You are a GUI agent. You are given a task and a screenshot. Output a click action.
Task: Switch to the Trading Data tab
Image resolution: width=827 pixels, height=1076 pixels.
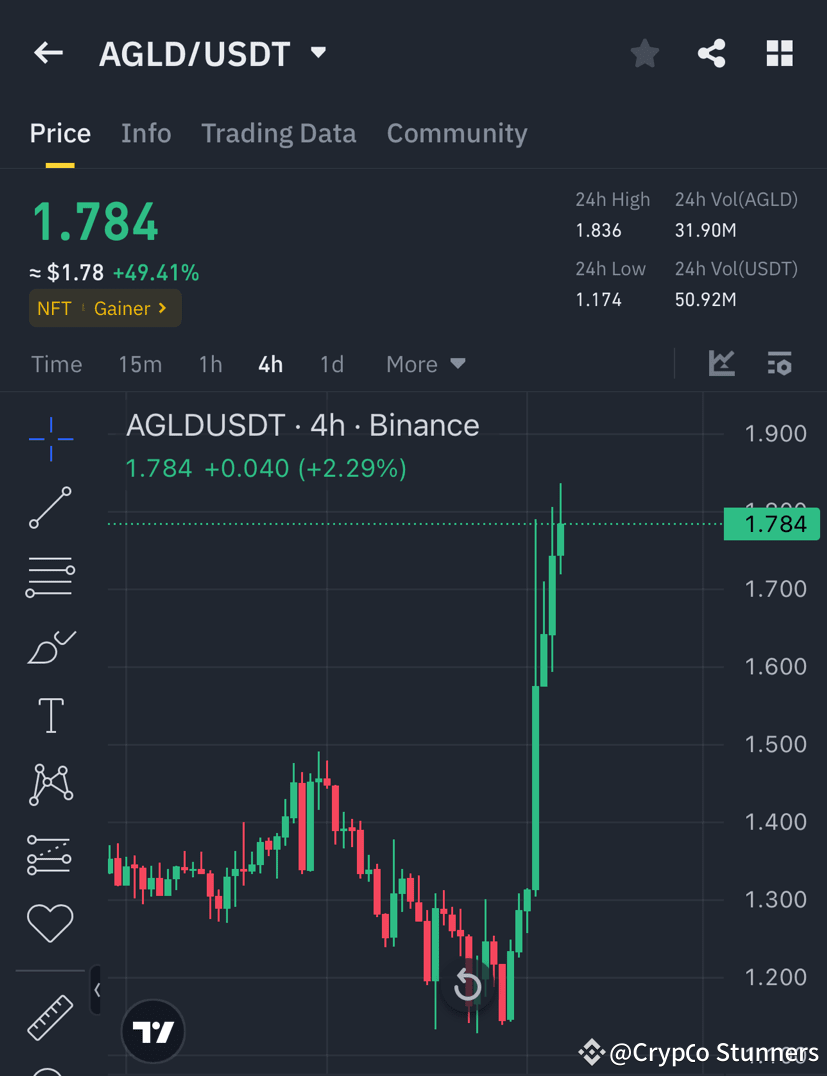point(279,133)
